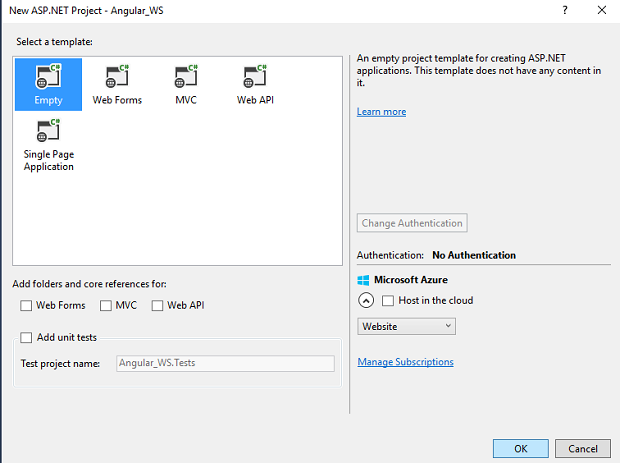Open the Manage Subscriptions link
The image size is (620, 463).
click(405, 362)
